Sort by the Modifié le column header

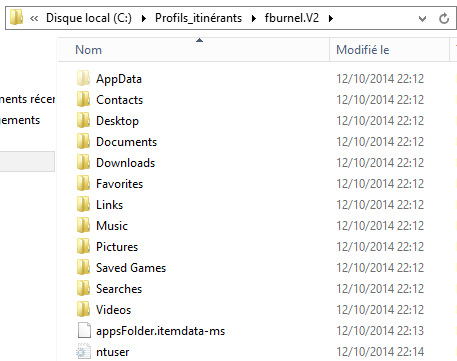tap(389, 50)
